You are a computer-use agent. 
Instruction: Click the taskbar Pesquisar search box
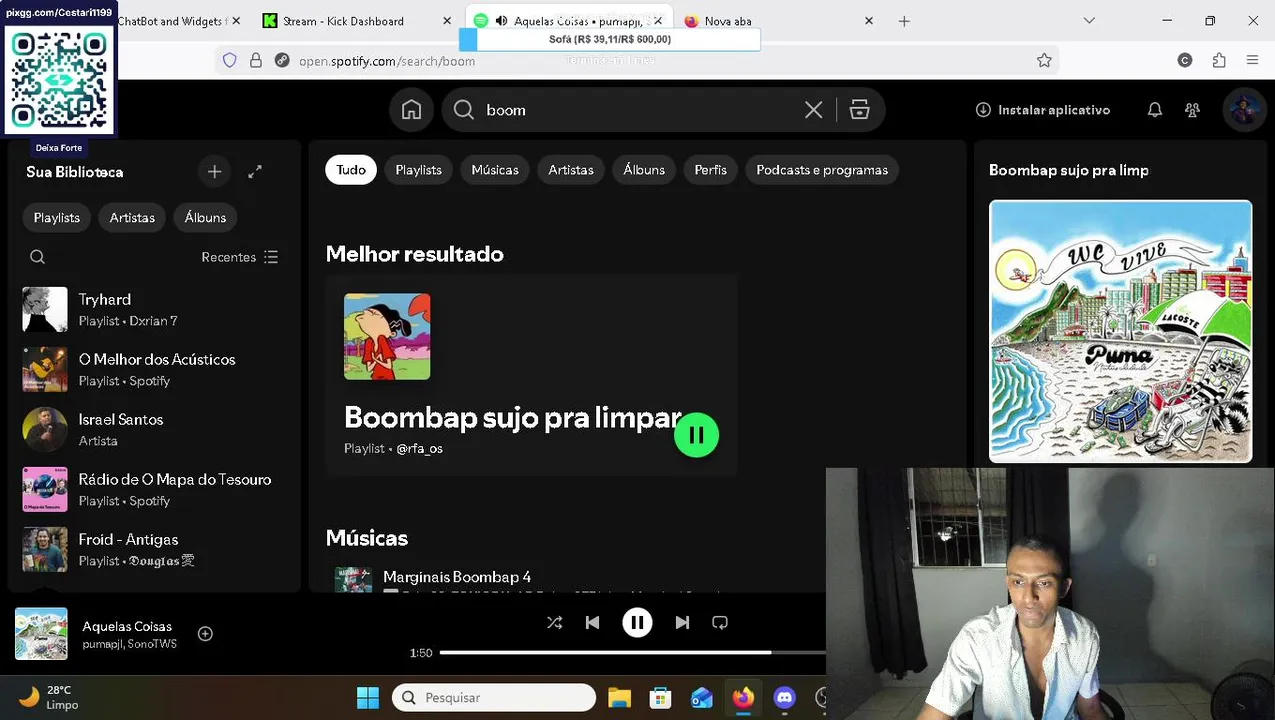494,698
